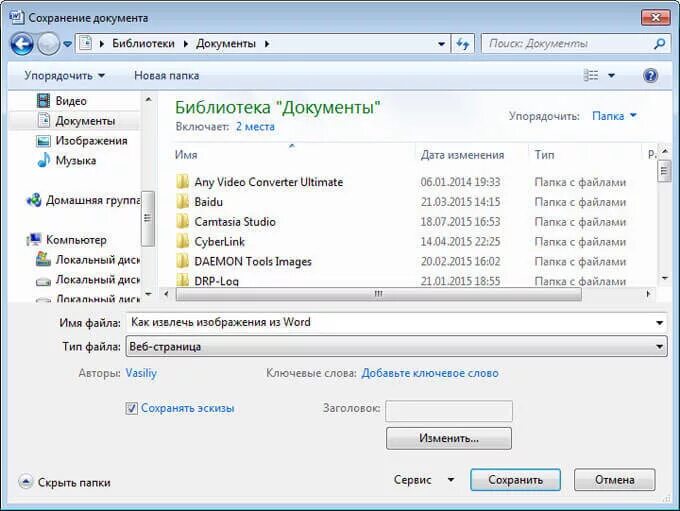Screen dimensions: 680x511
Task: Select Музыка in the navigation pane
Action: 75,161
